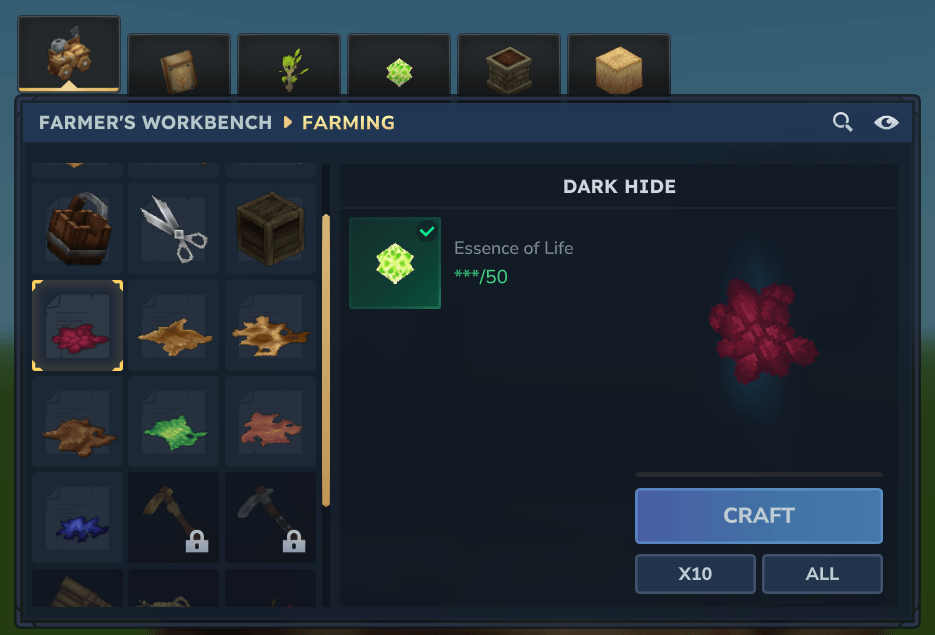935x635 pixels.
Task: Select the green hide recipe
Action: point(174,422)
